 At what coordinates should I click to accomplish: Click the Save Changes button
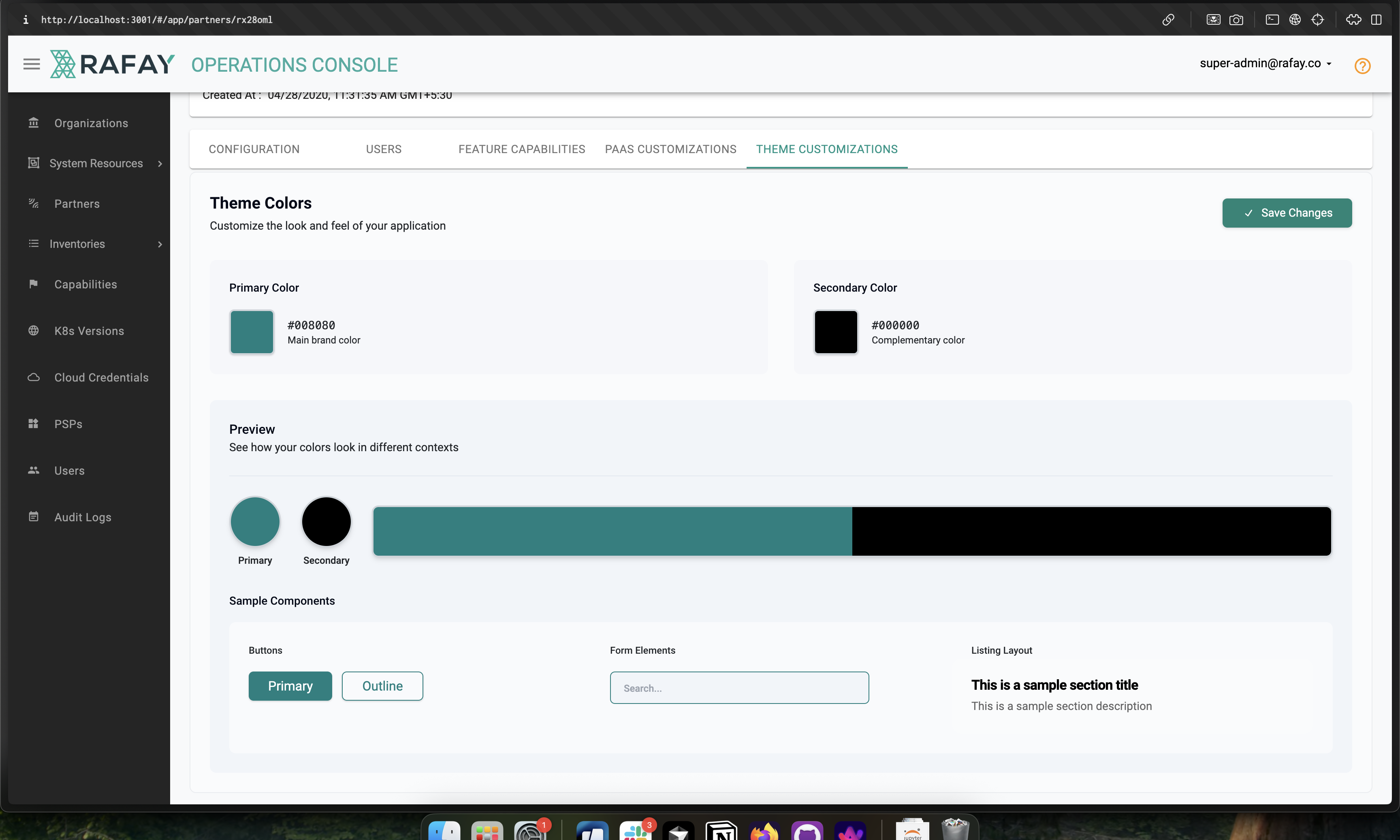pyautogui.click(x=1287, y=213)
